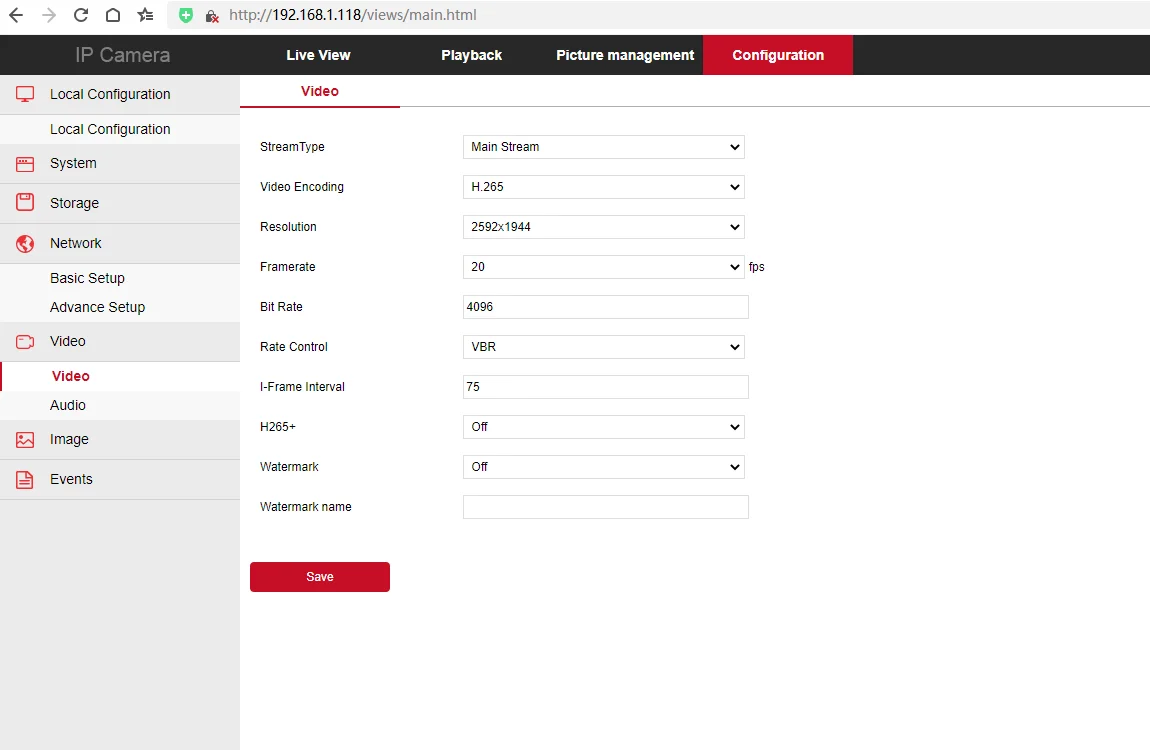Switch to the Live View tab
This screenshot has width=1150, height=750.
click(318, 55)
